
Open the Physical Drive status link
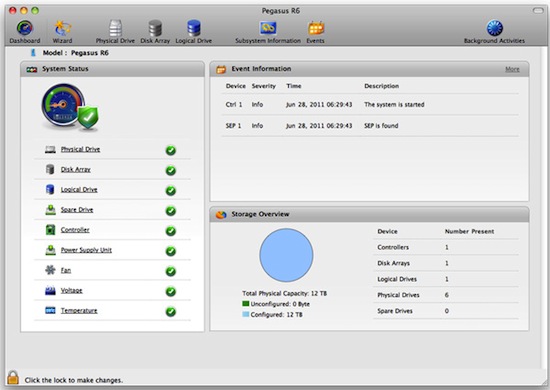(80, 149)
